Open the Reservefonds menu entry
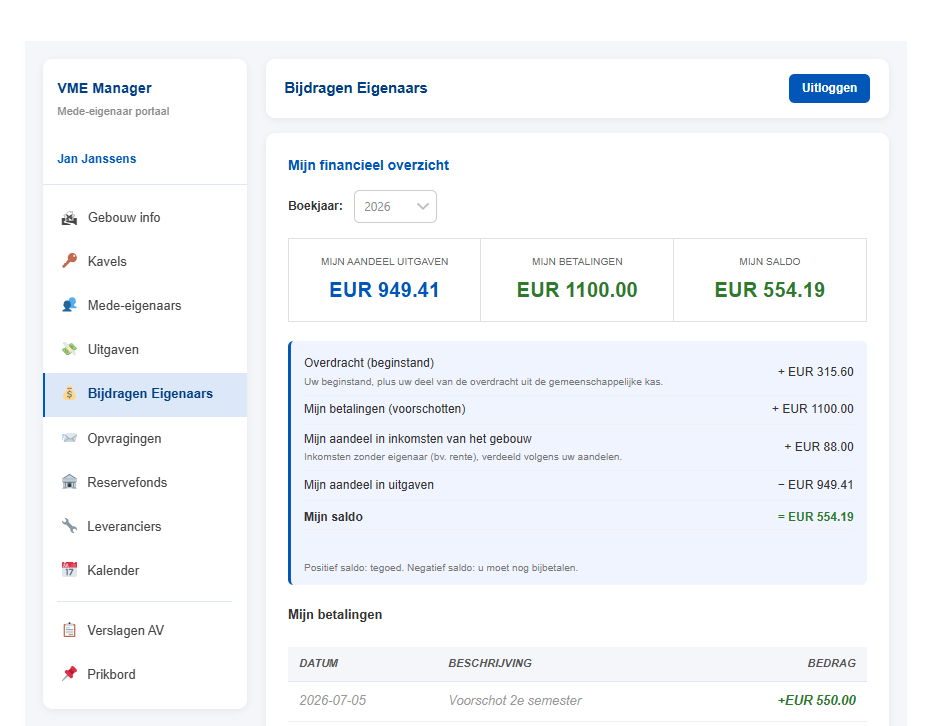The image size is (940, 726). (x=145, y=482)
